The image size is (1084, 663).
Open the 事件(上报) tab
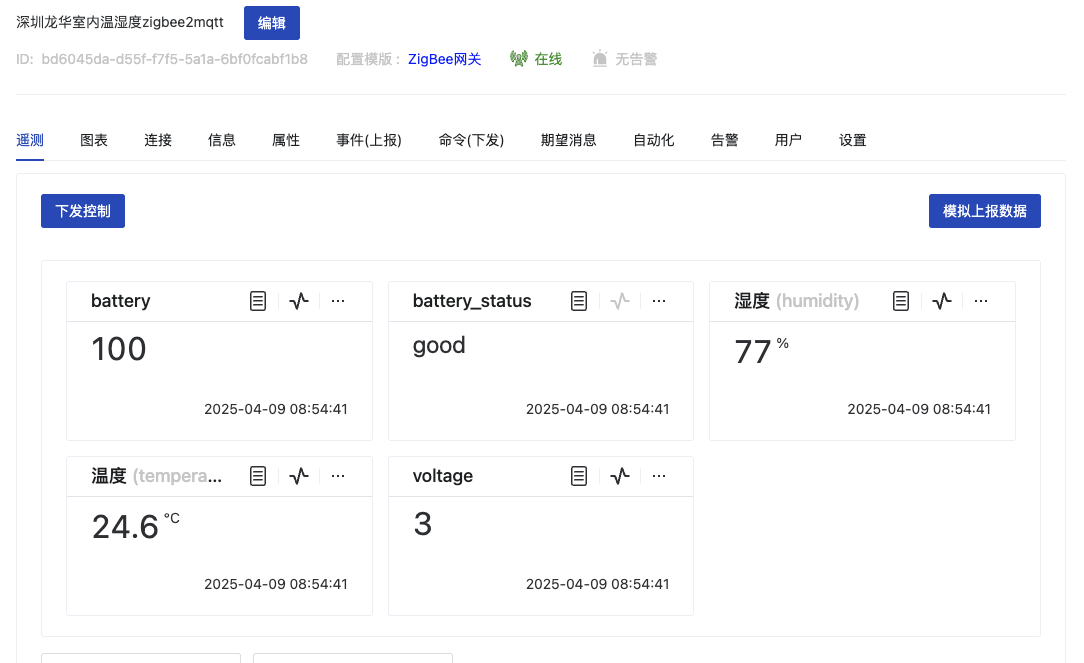tap(369, 140)
